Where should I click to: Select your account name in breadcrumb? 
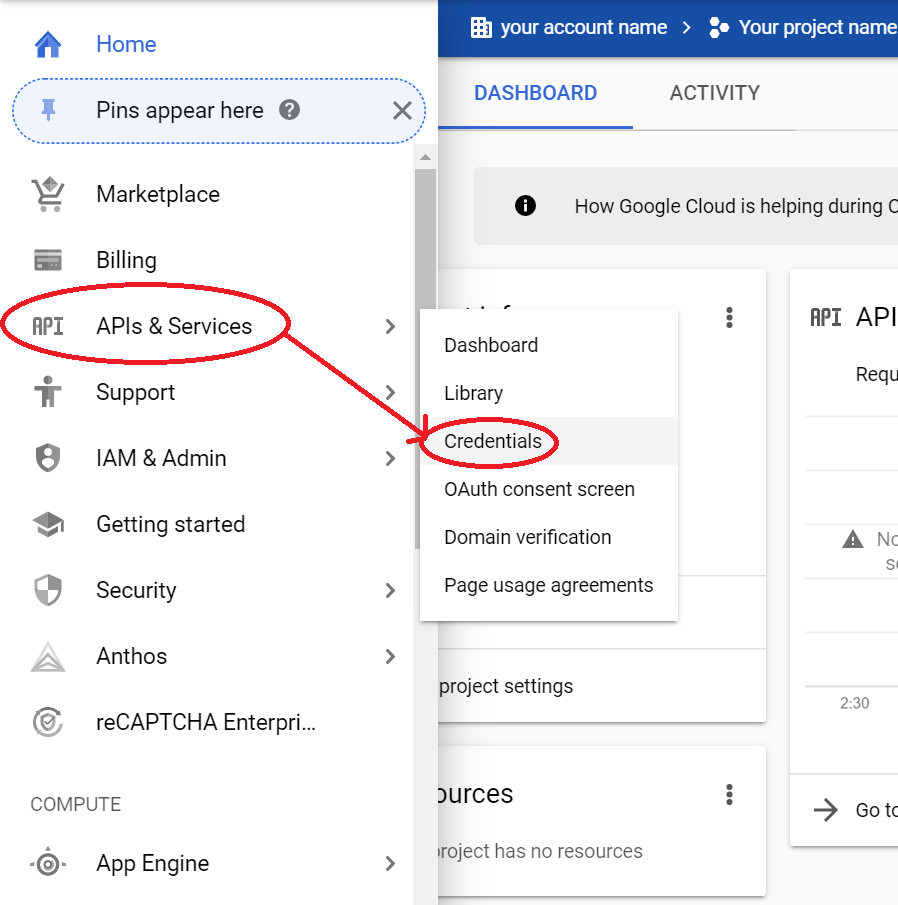click(x=583, y=27)
